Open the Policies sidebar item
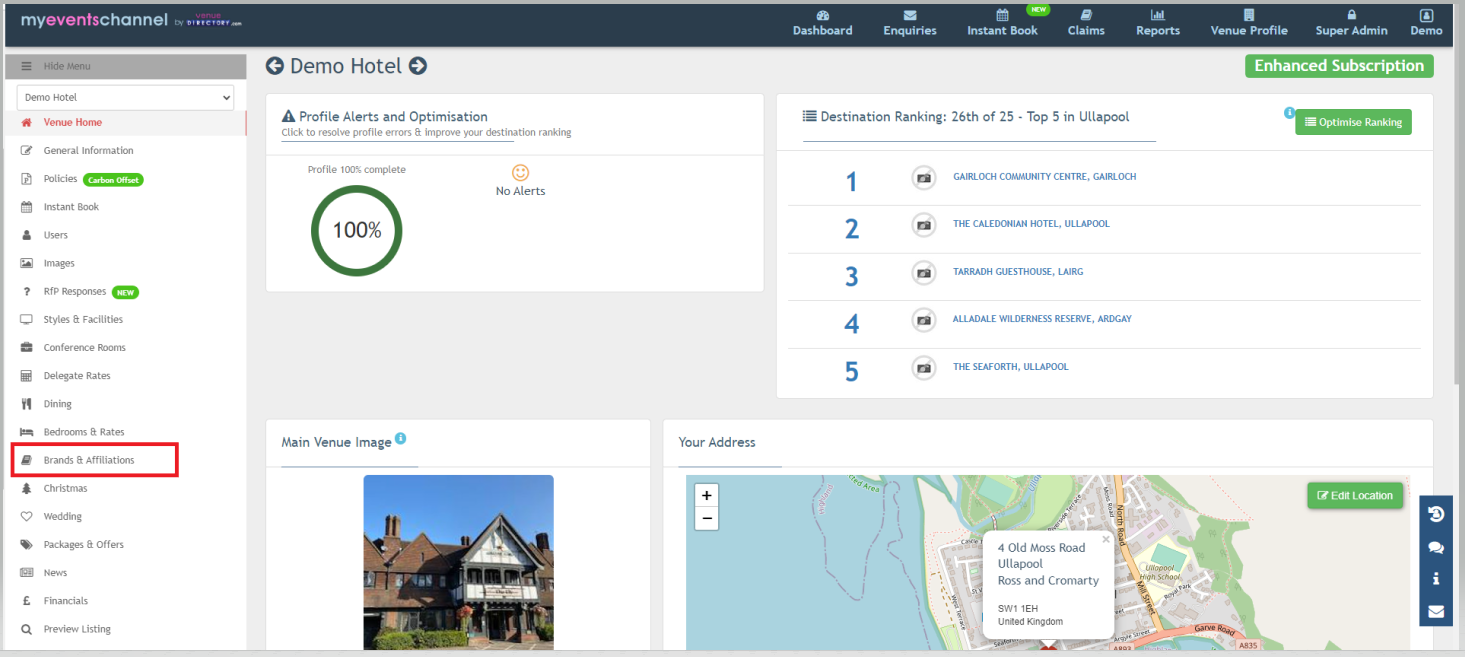1465x657 pixels. (x=60, y=179)
